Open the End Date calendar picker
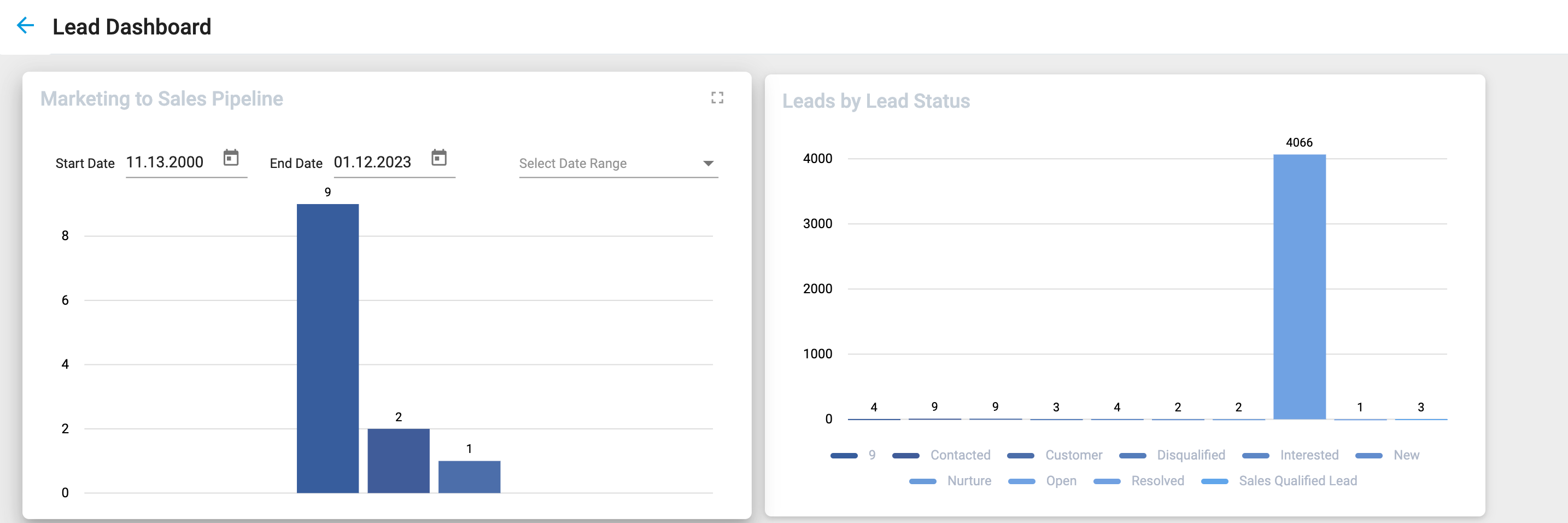Image resolution: width=1568 pixels, height=523 pixels. point(440,158)
